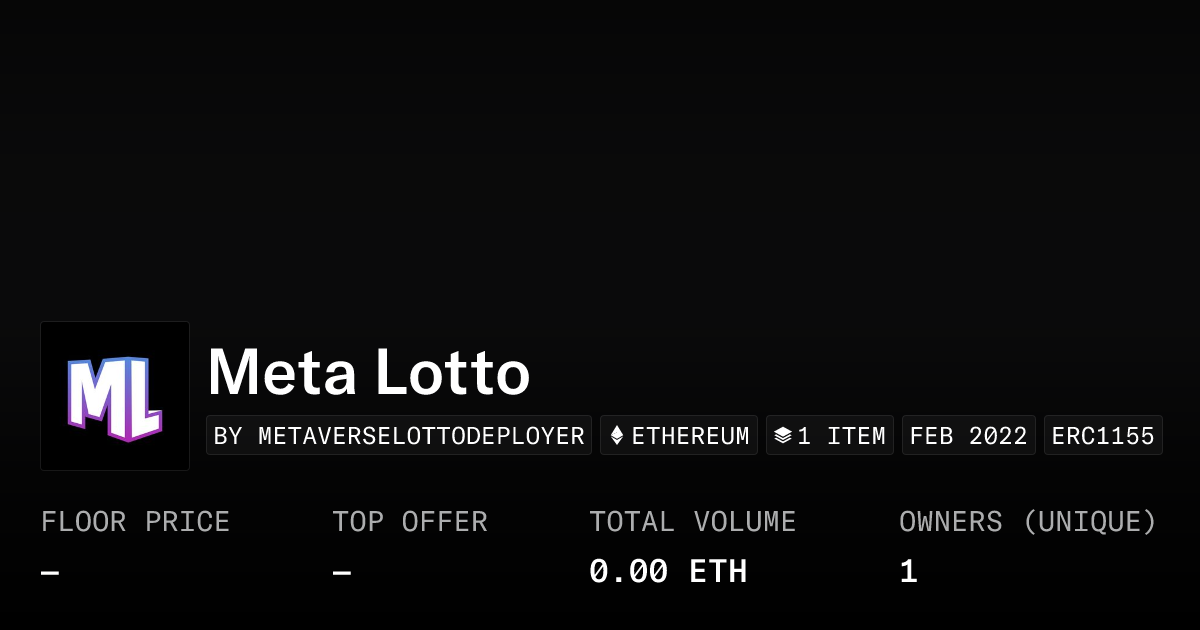Click the 0.00 number in total volume
Viewport: 1200px width, 630px height.
coord(628,572)
